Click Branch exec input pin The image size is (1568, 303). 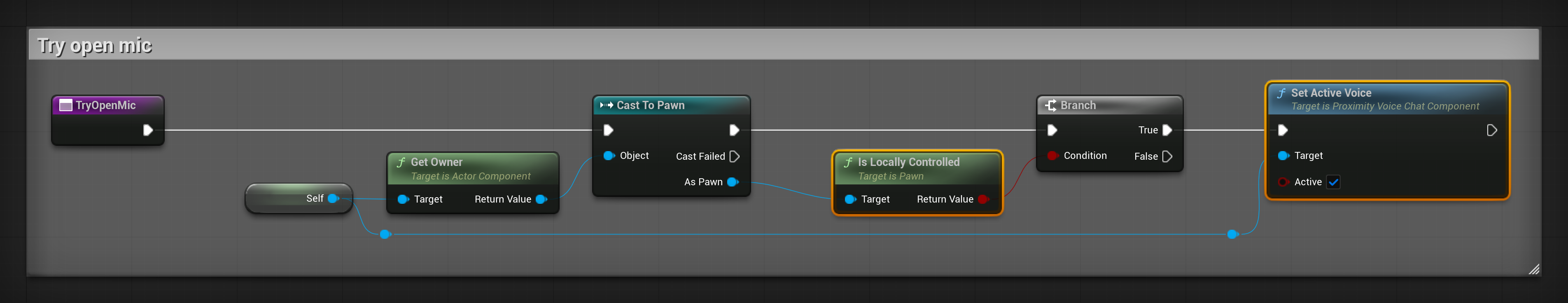point(1052,130)
